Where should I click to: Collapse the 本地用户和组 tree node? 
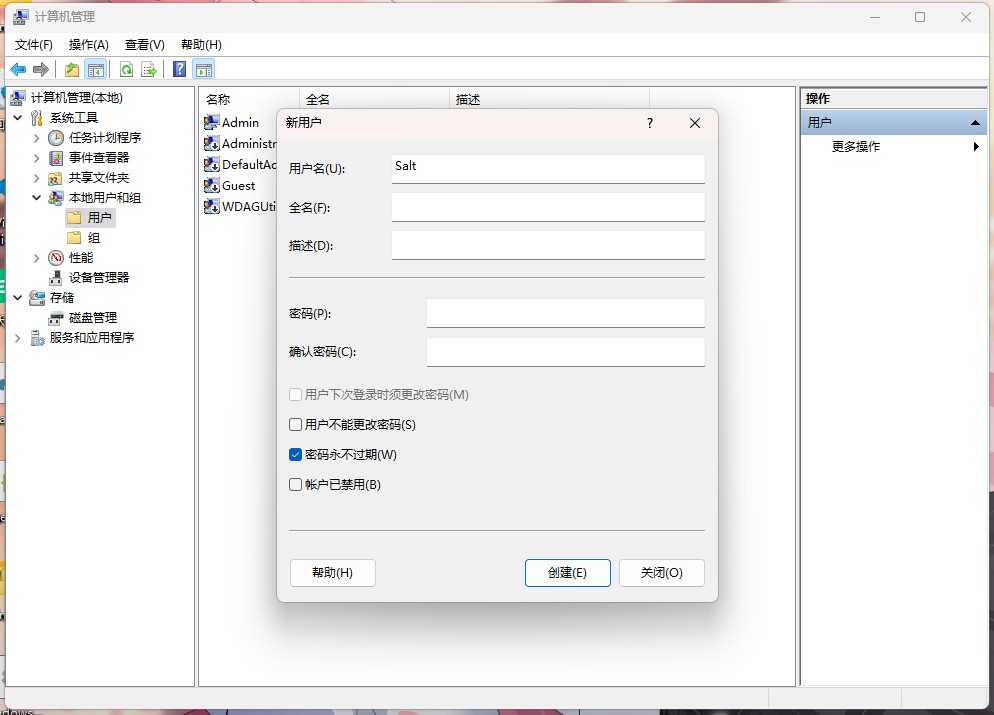pyautogui.click(x=37, y=197)
